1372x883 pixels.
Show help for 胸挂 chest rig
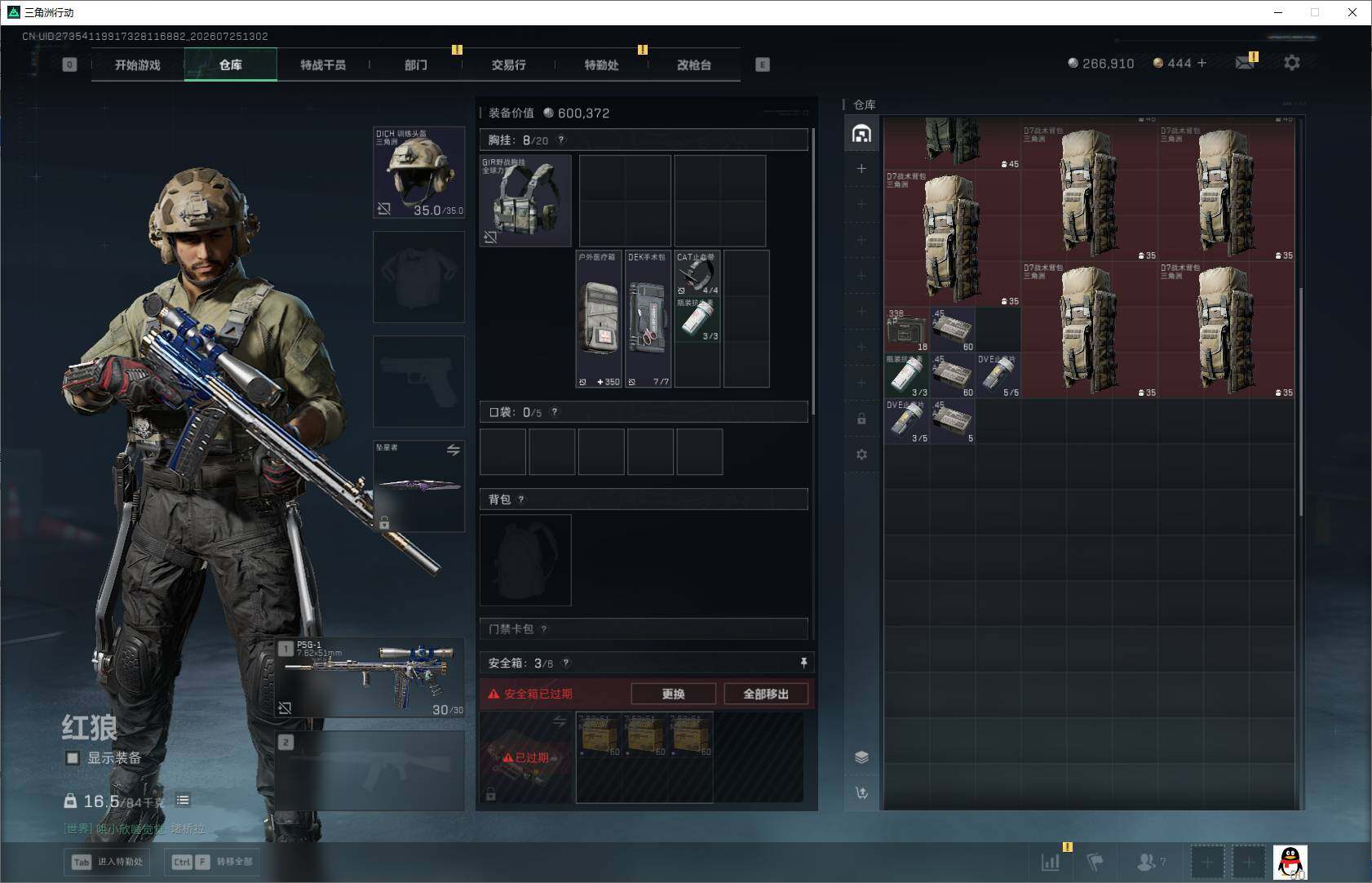[561, 140]
